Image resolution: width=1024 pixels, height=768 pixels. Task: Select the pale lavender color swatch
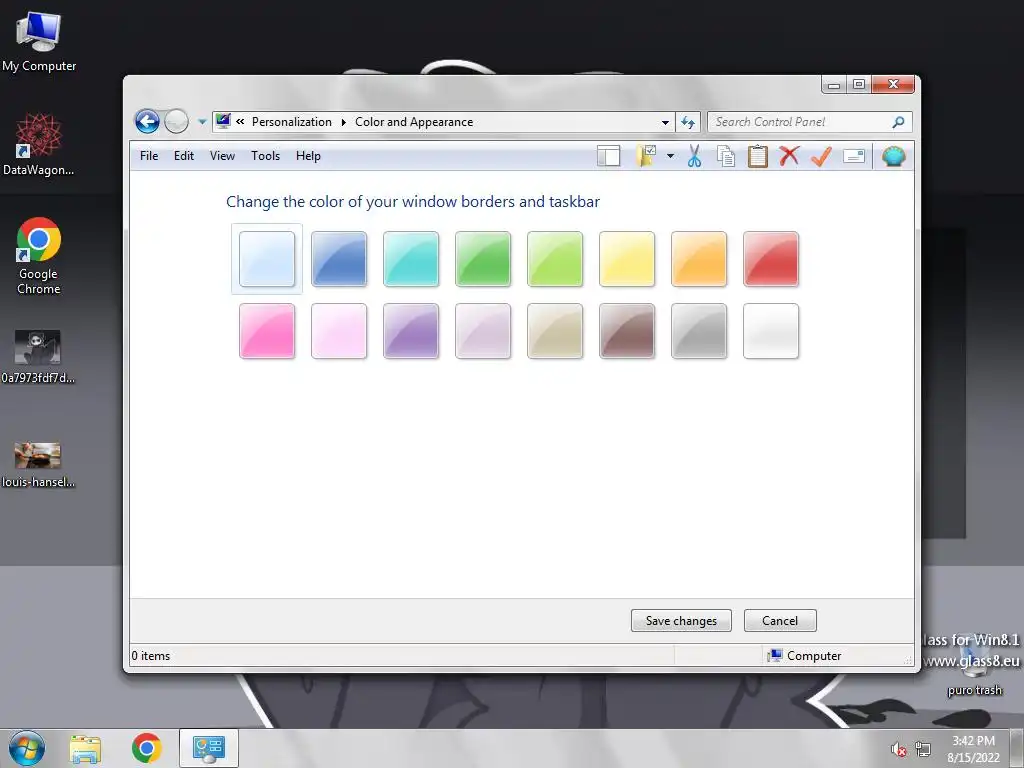pyautogui.click(x=483, y=331)
